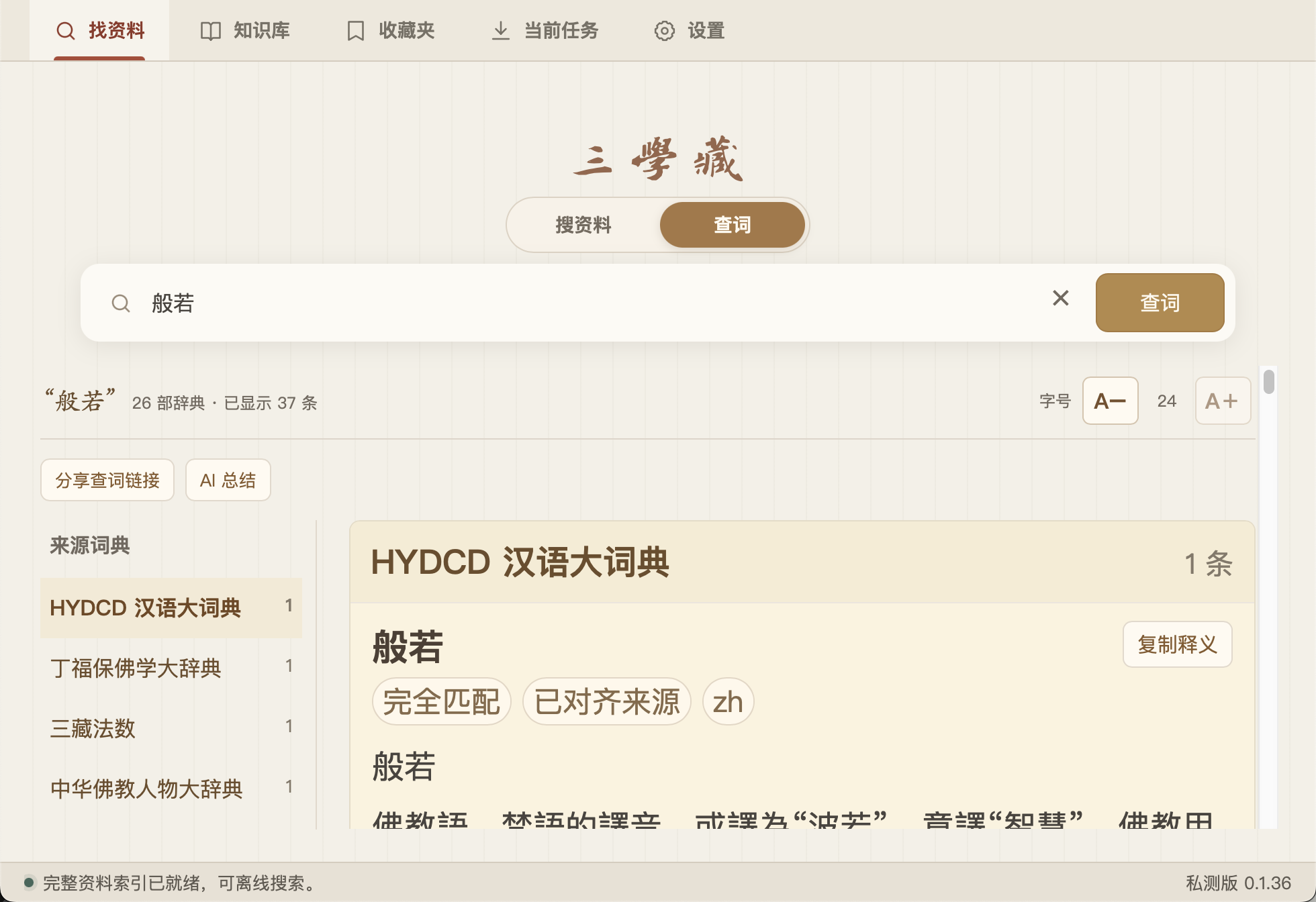The image size is (1316, 902).
Task: Switch to 搜资料 mode
Action: [x=583, y=225]
